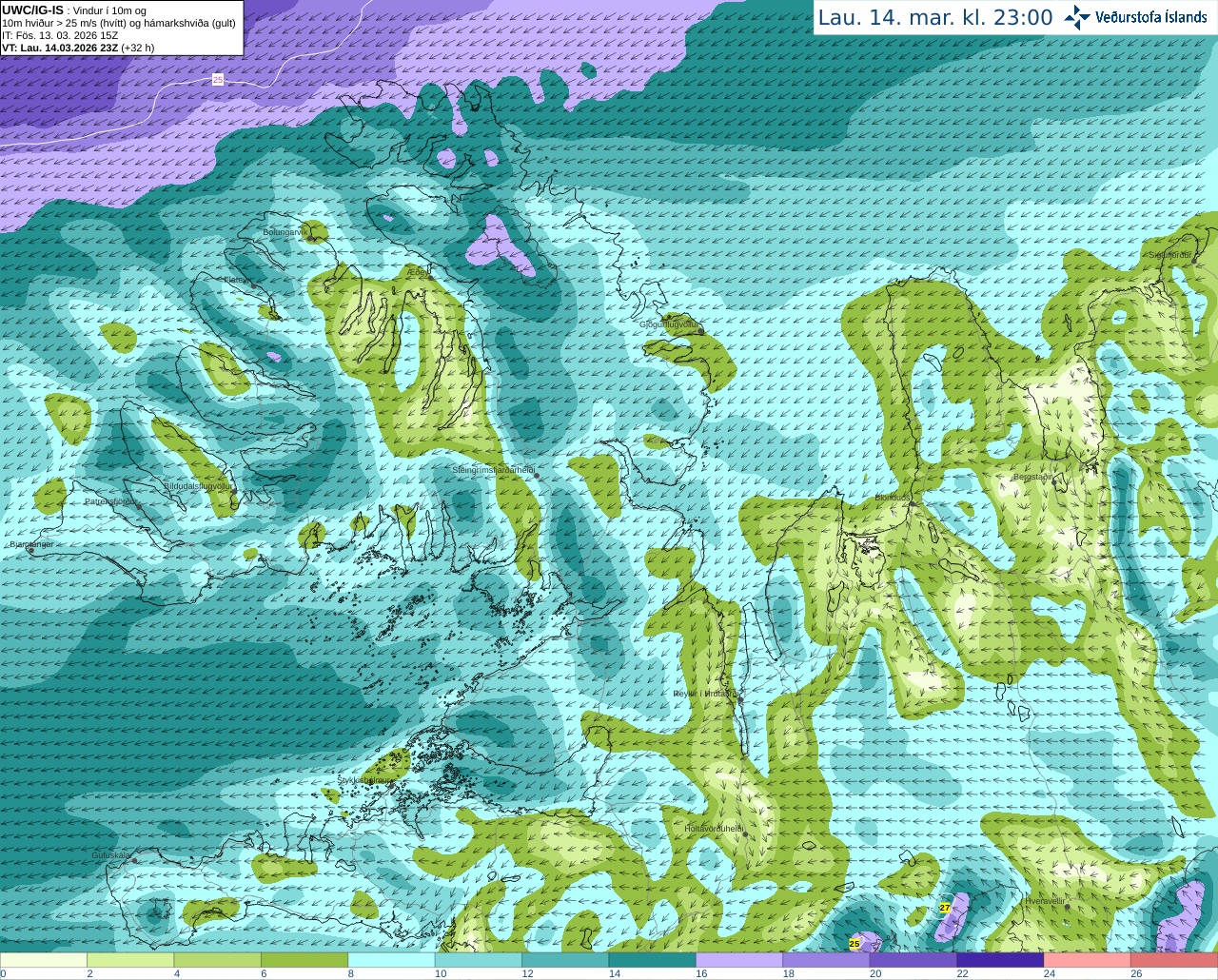Click the legend value 2
Image resolution: width=1218 pixels, height=980 pixels.
[x=89, y=973]
